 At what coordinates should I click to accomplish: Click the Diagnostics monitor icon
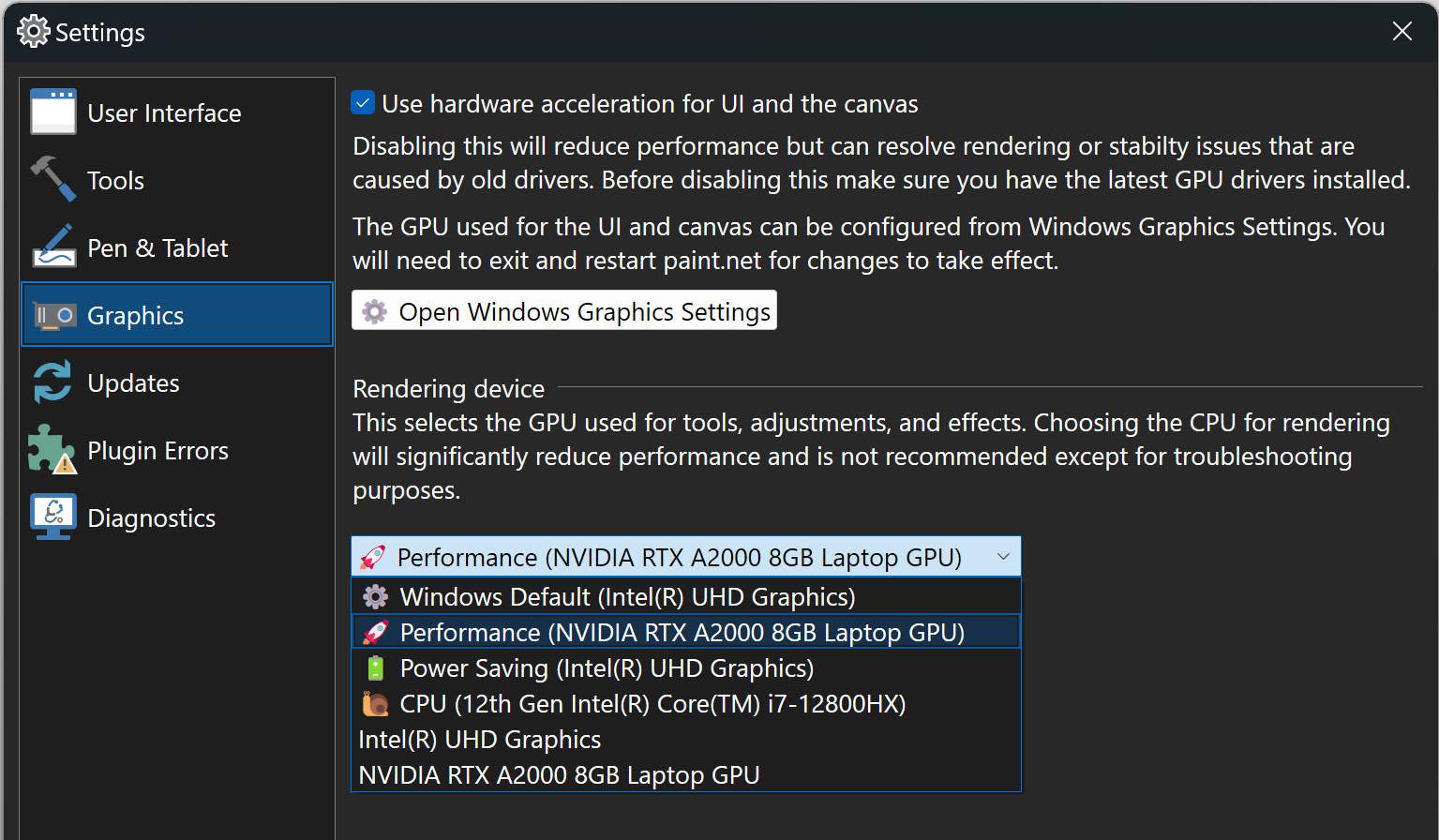pos(53,517)
